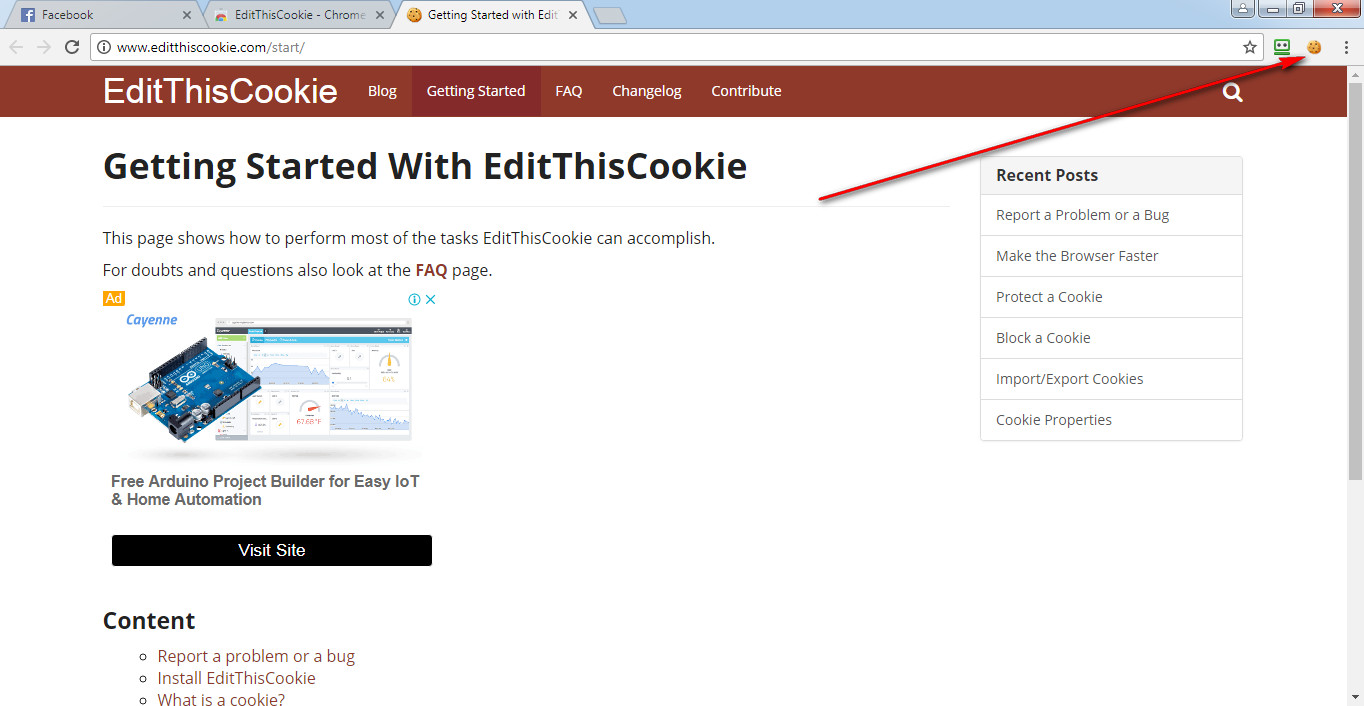The image size is (1364, 706).
Task: Click the Content heading
Action: [x=149, y=621]
